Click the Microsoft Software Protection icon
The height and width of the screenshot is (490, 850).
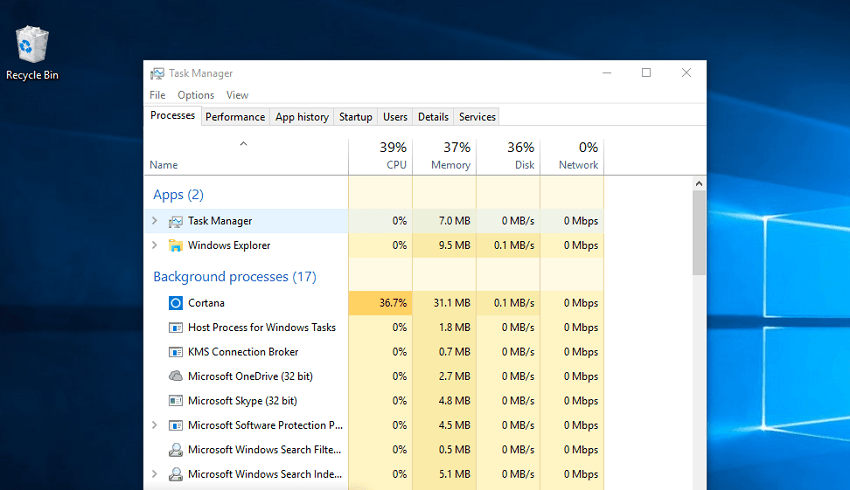(176, 425)
